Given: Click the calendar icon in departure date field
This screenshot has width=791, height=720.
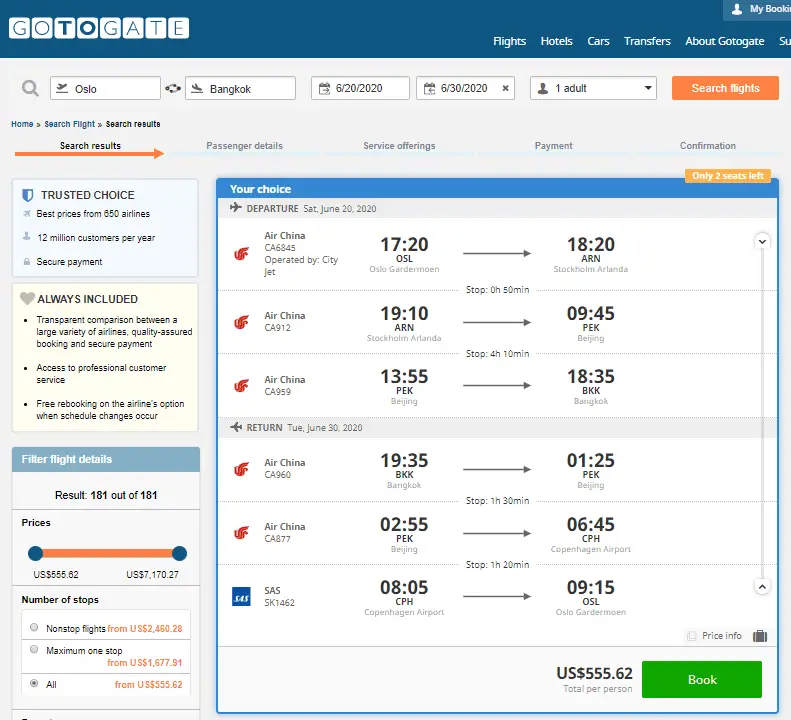Looking at the screenshot, I should 325,88.
